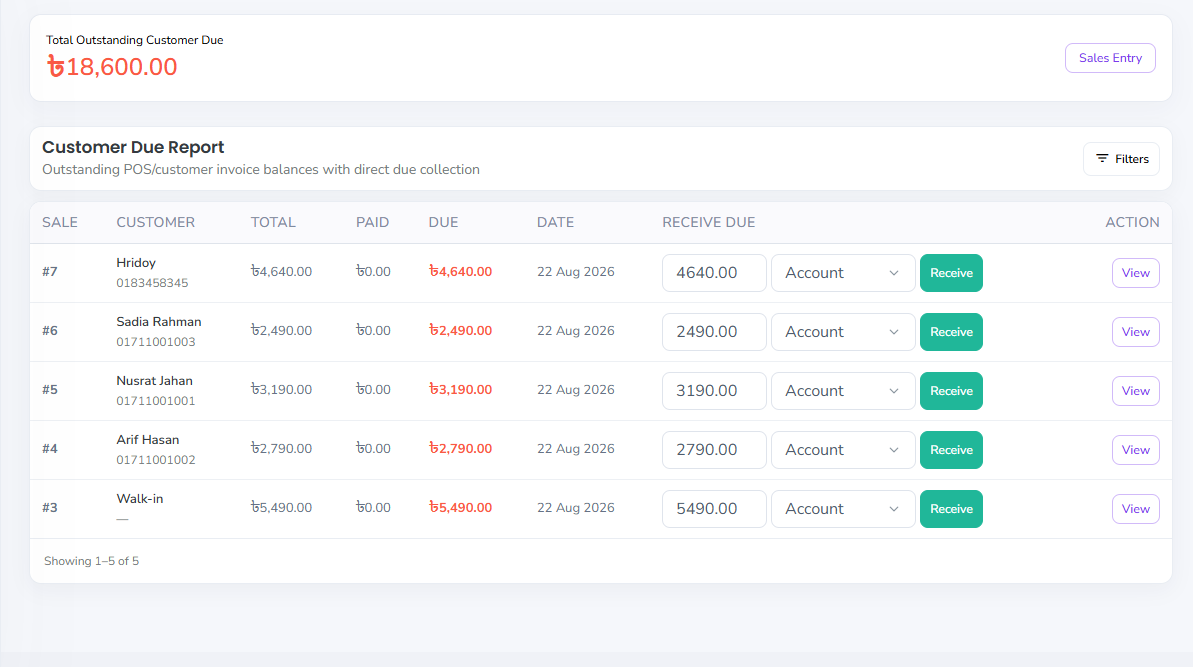
Task: View sale #3 details
Action: tap(1135, 509)
